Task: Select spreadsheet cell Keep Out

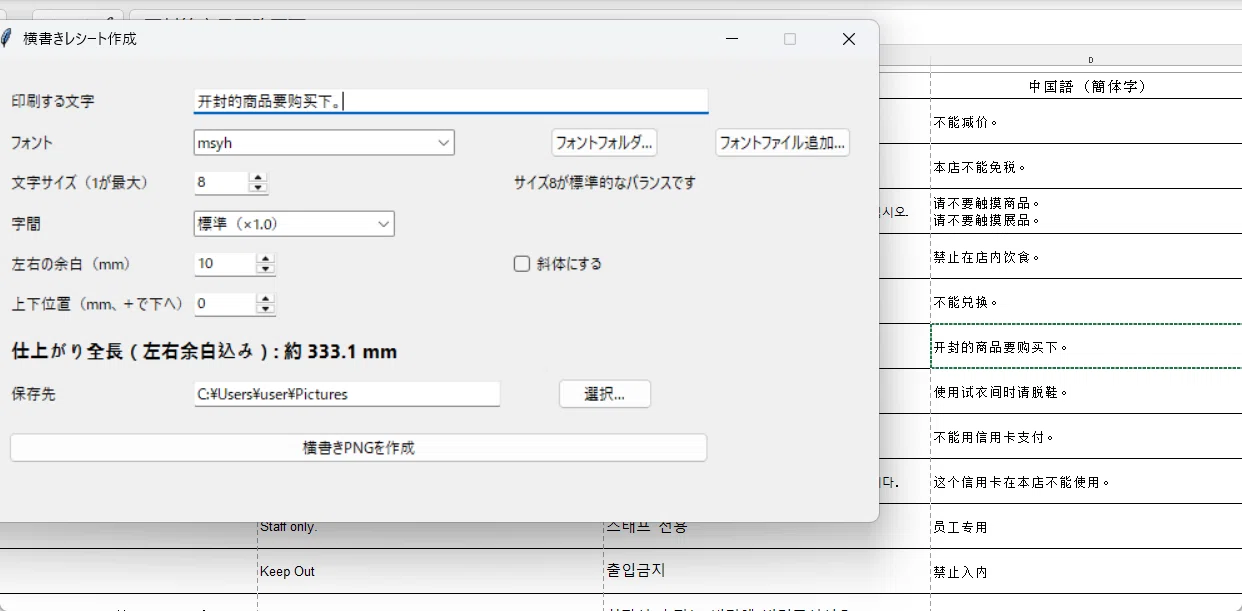Action: [430, 571]
